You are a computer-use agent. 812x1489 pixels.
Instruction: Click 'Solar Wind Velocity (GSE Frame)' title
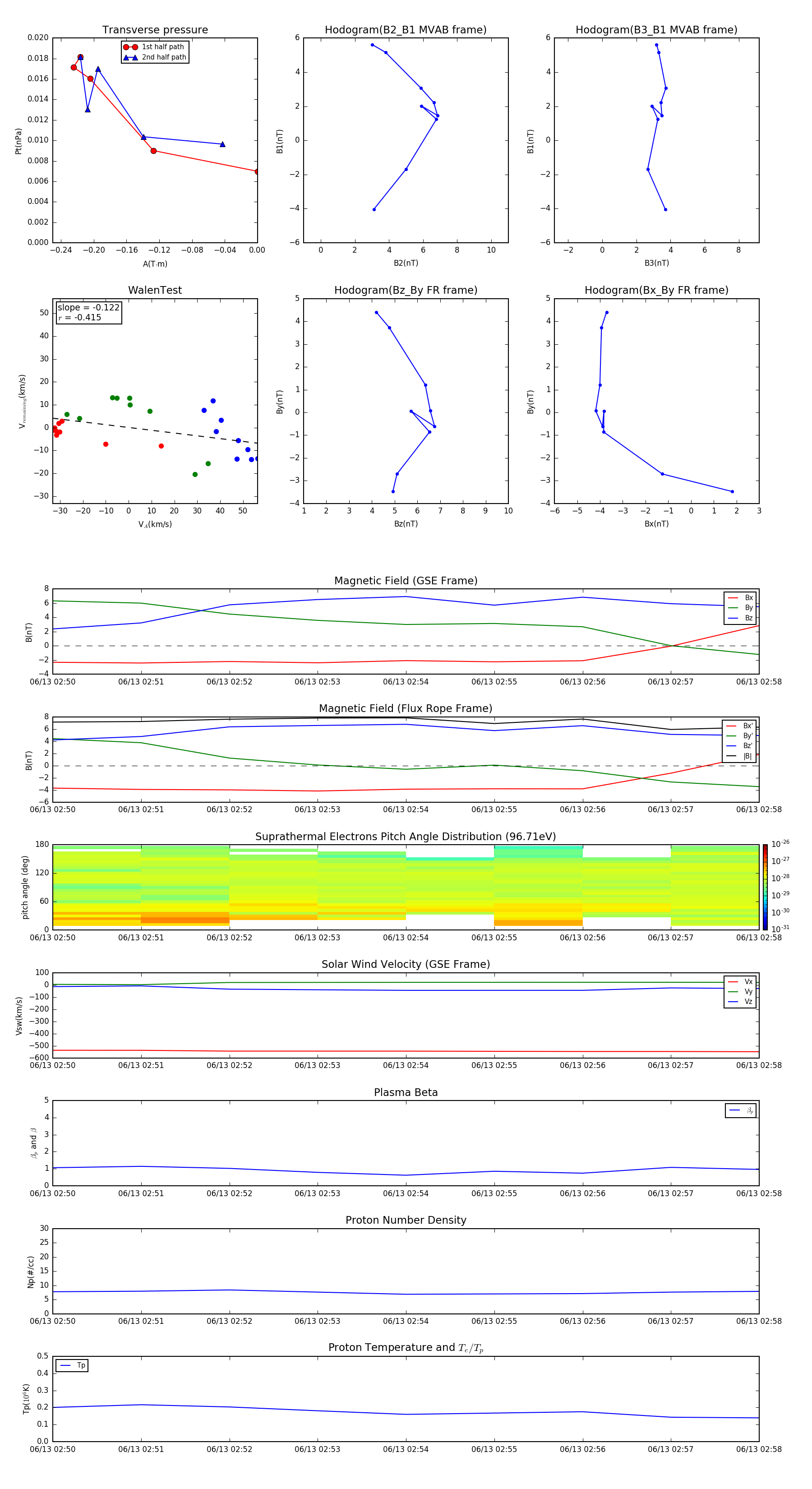[406, 964]
